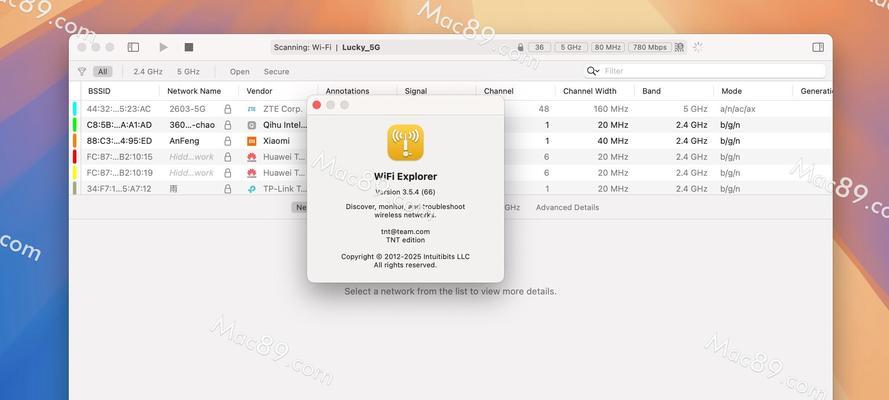
Task: Stop scanning with the square stop button
Action: tap(189, 48)
